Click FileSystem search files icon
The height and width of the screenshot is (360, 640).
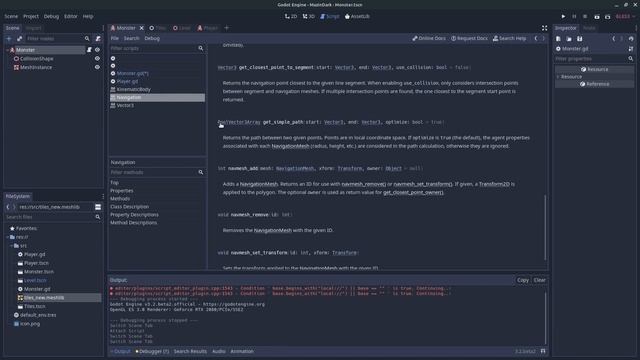point(98,217)
